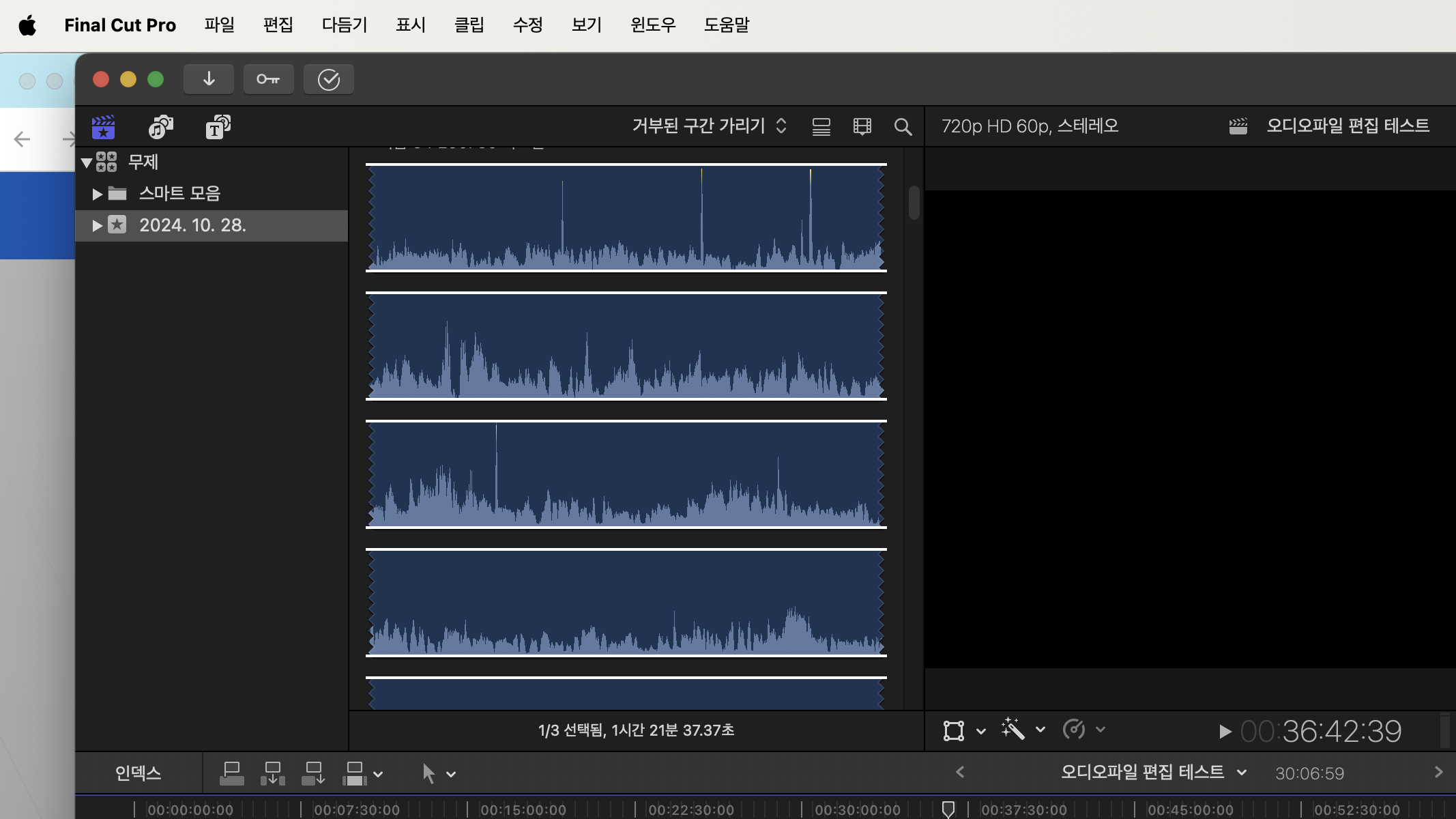Click the import media down-arrow button
Image resolution: width=1456 pixels, height=819 pixels.
pos(209,79)
